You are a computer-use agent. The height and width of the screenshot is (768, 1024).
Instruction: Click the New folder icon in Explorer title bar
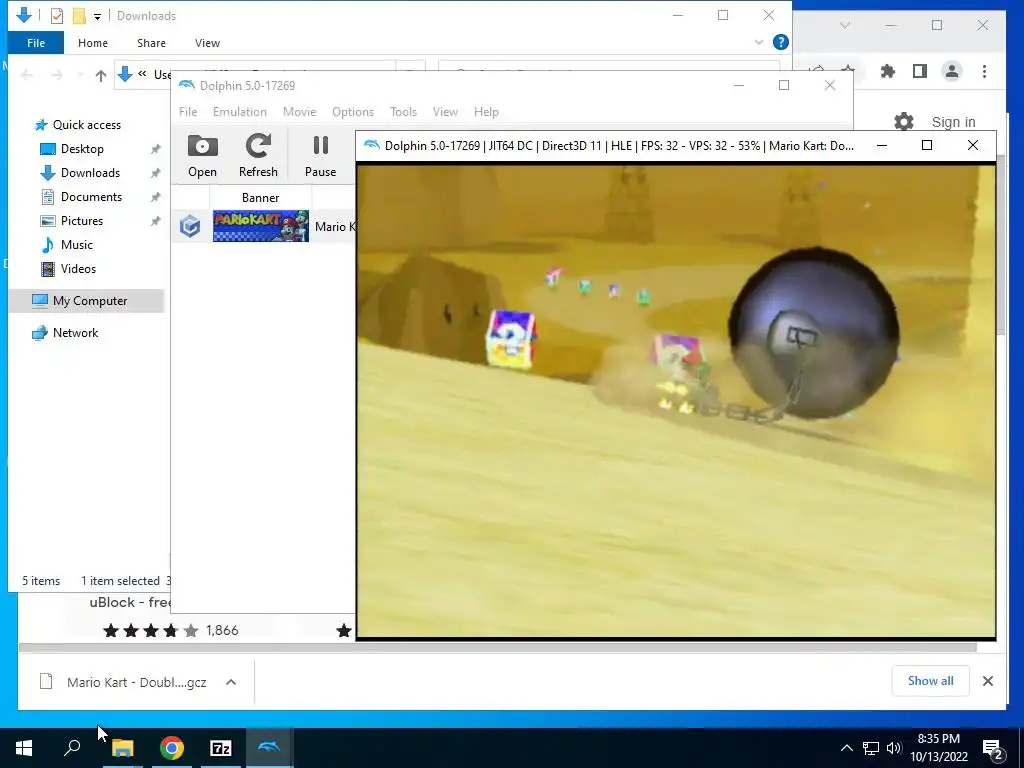[79, 16]
